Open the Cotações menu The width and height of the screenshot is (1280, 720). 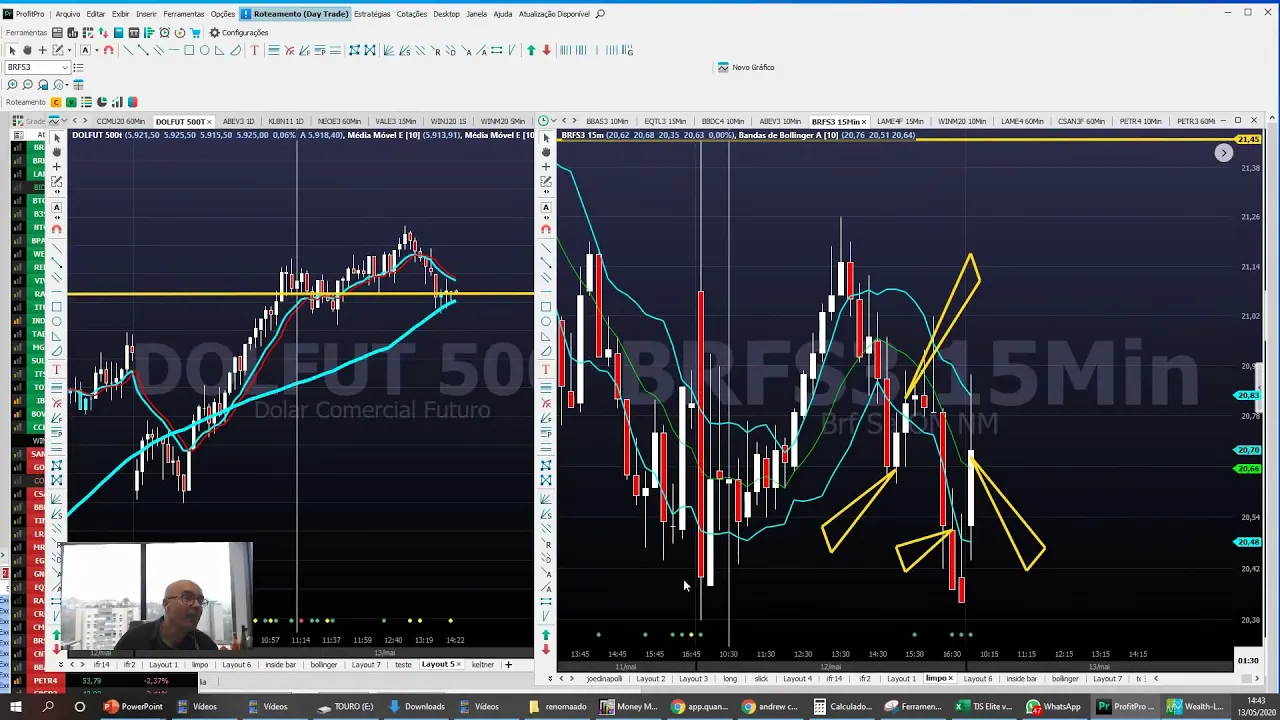pyautogui.click(x=412, y=14)
